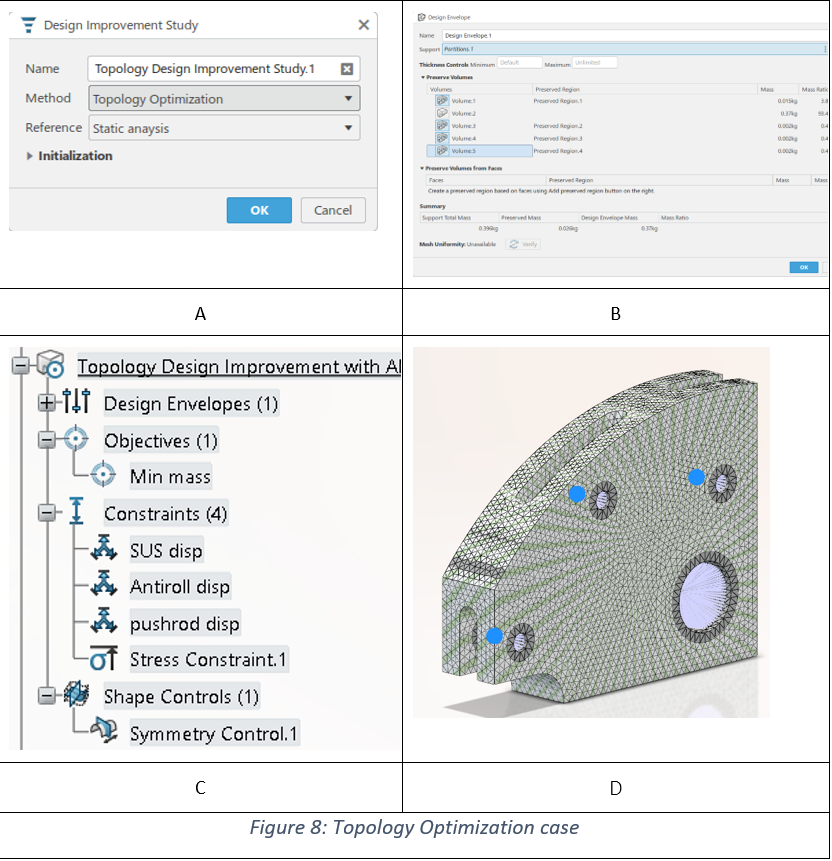Click the 0.396kg summary value

(x=488, y=228)
